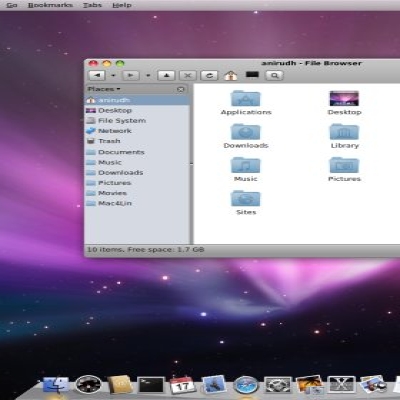Open File System in the sidebar
400x400 pixels.
tap(137, 121)
